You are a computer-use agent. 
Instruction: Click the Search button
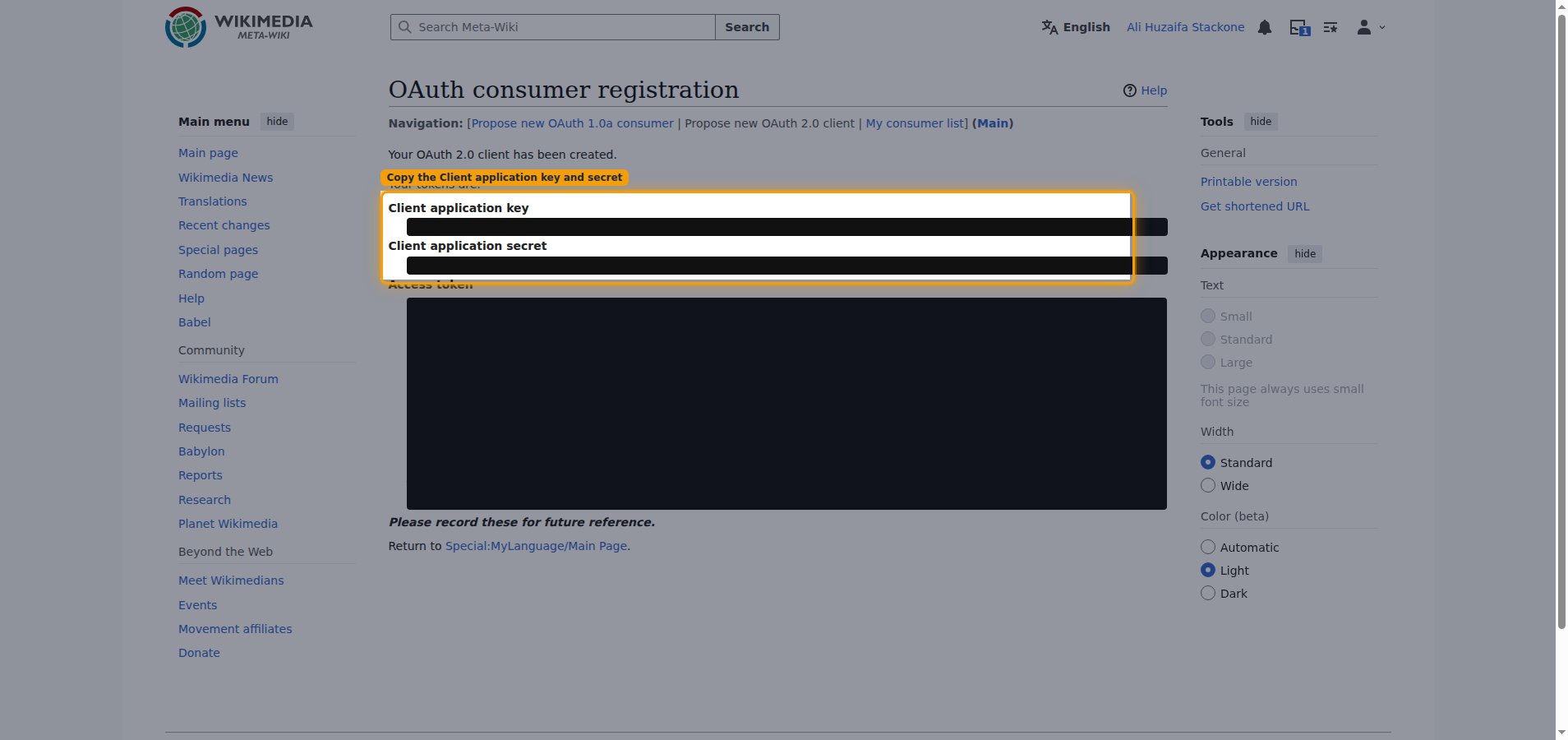click(x=747, y=27)
